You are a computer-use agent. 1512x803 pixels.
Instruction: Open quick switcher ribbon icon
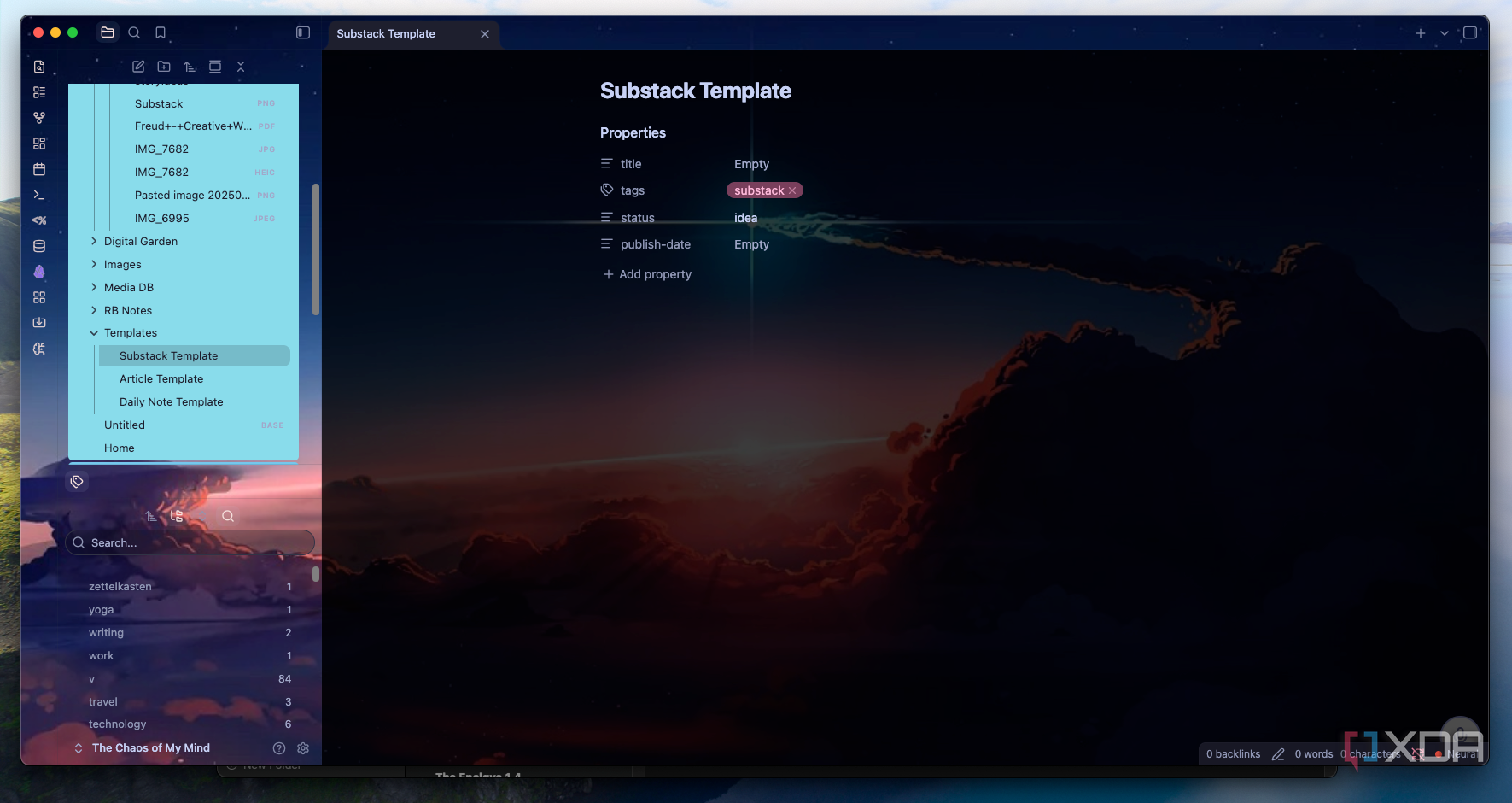point(39,67)
